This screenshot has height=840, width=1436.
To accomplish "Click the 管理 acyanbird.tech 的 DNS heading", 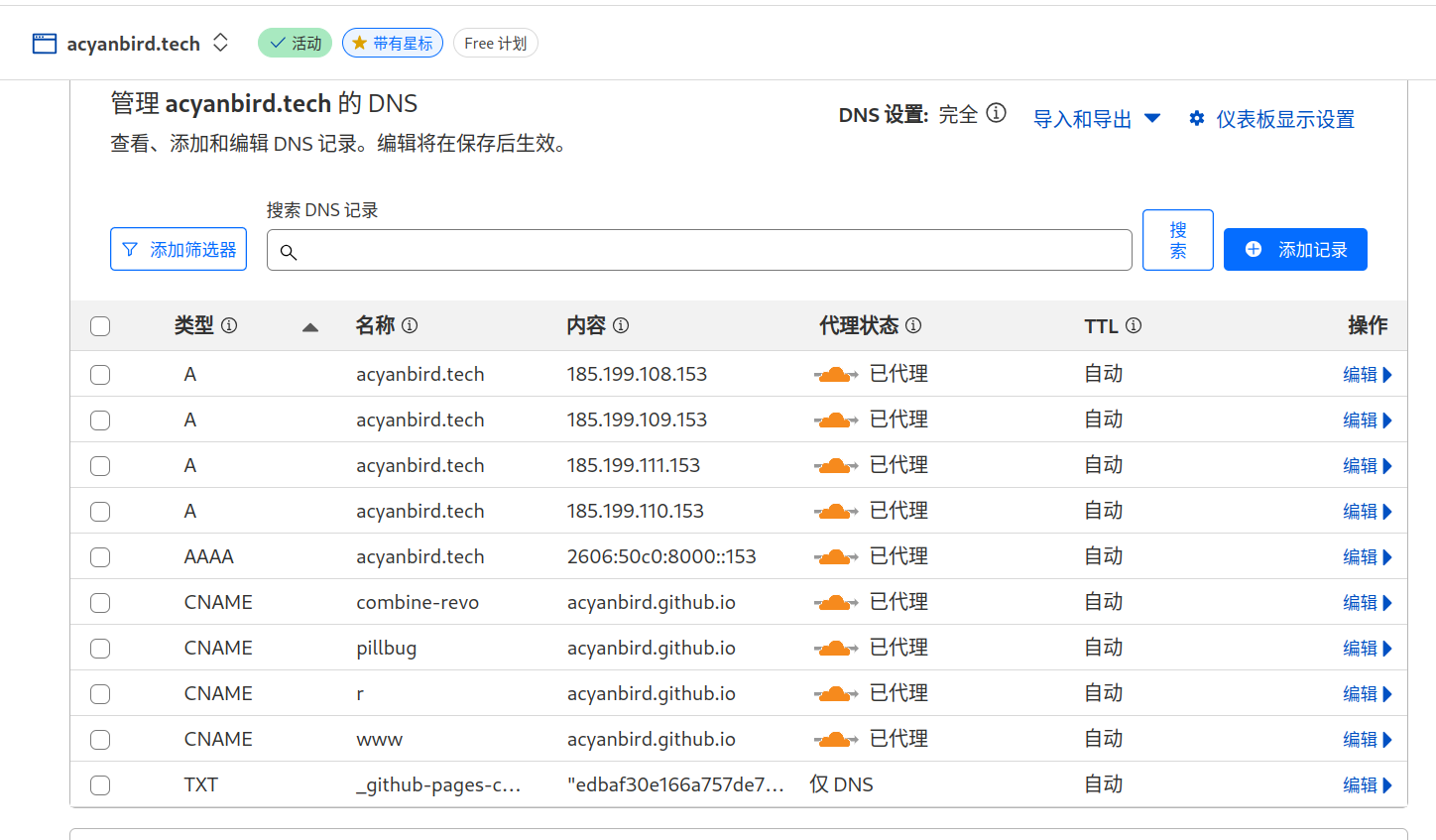I will tap(264, 103).
